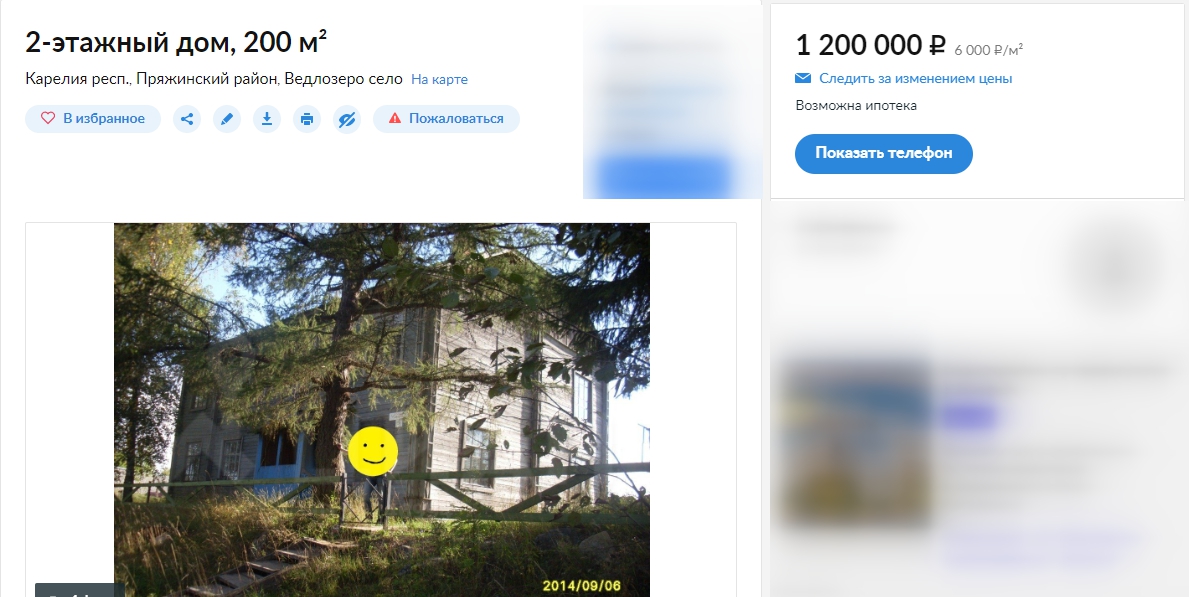Click the envelope icon beside the price-tracking link

pos(803,78)
